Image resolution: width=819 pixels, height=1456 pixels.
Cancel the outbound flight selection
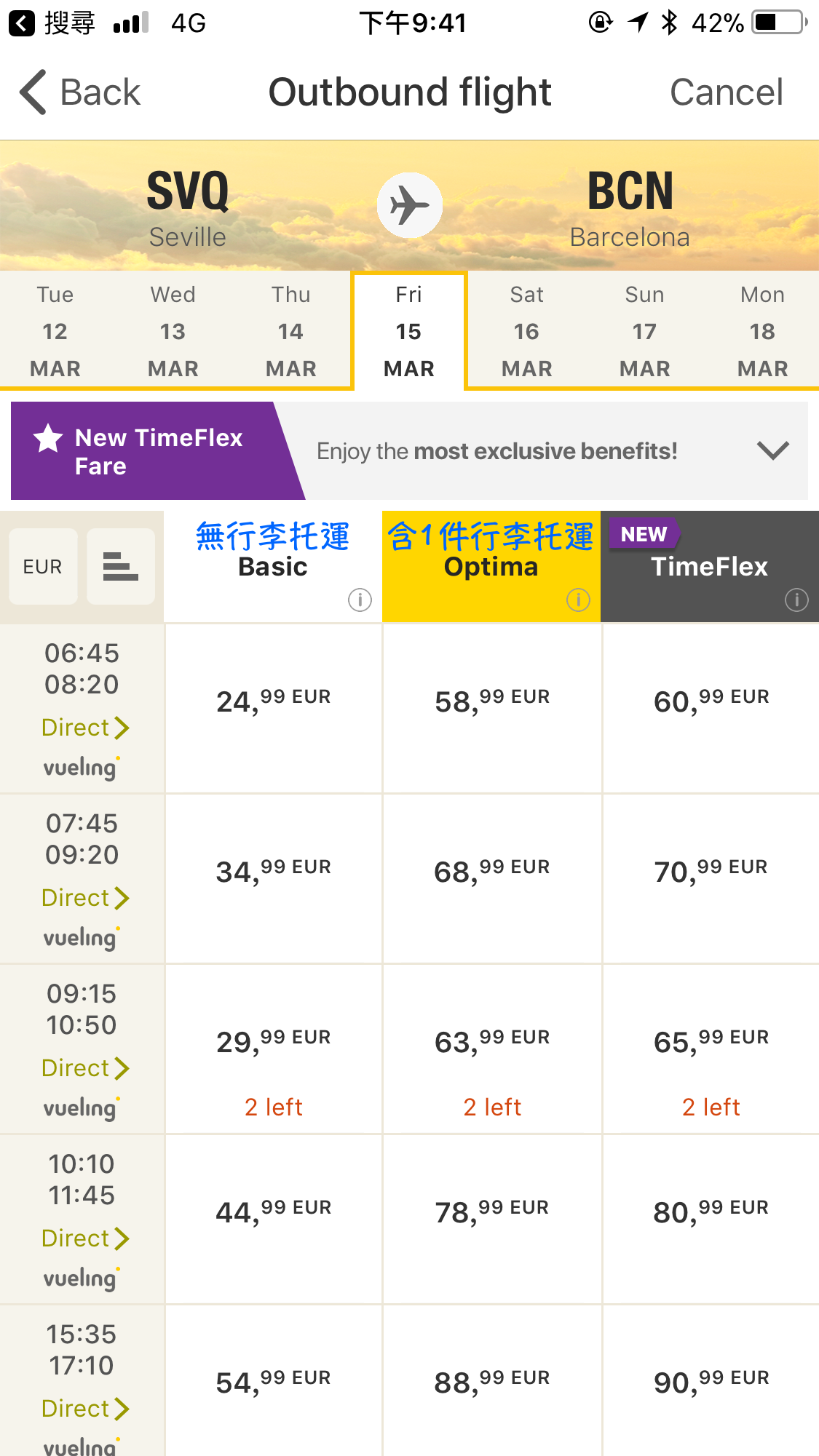click(x=726, y=92)
